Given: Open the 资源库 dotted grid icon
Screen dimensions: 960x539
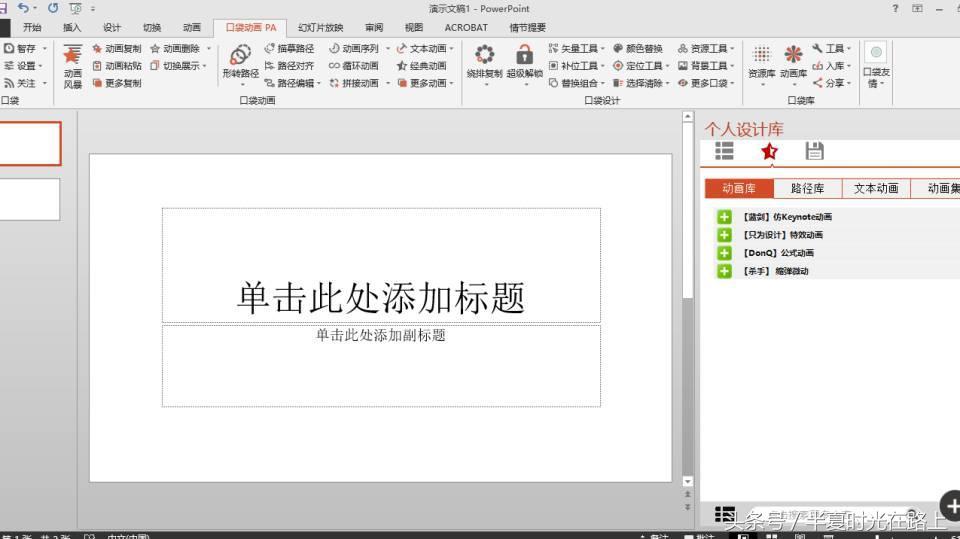Looking at the screenshot, I should (761, 54).
